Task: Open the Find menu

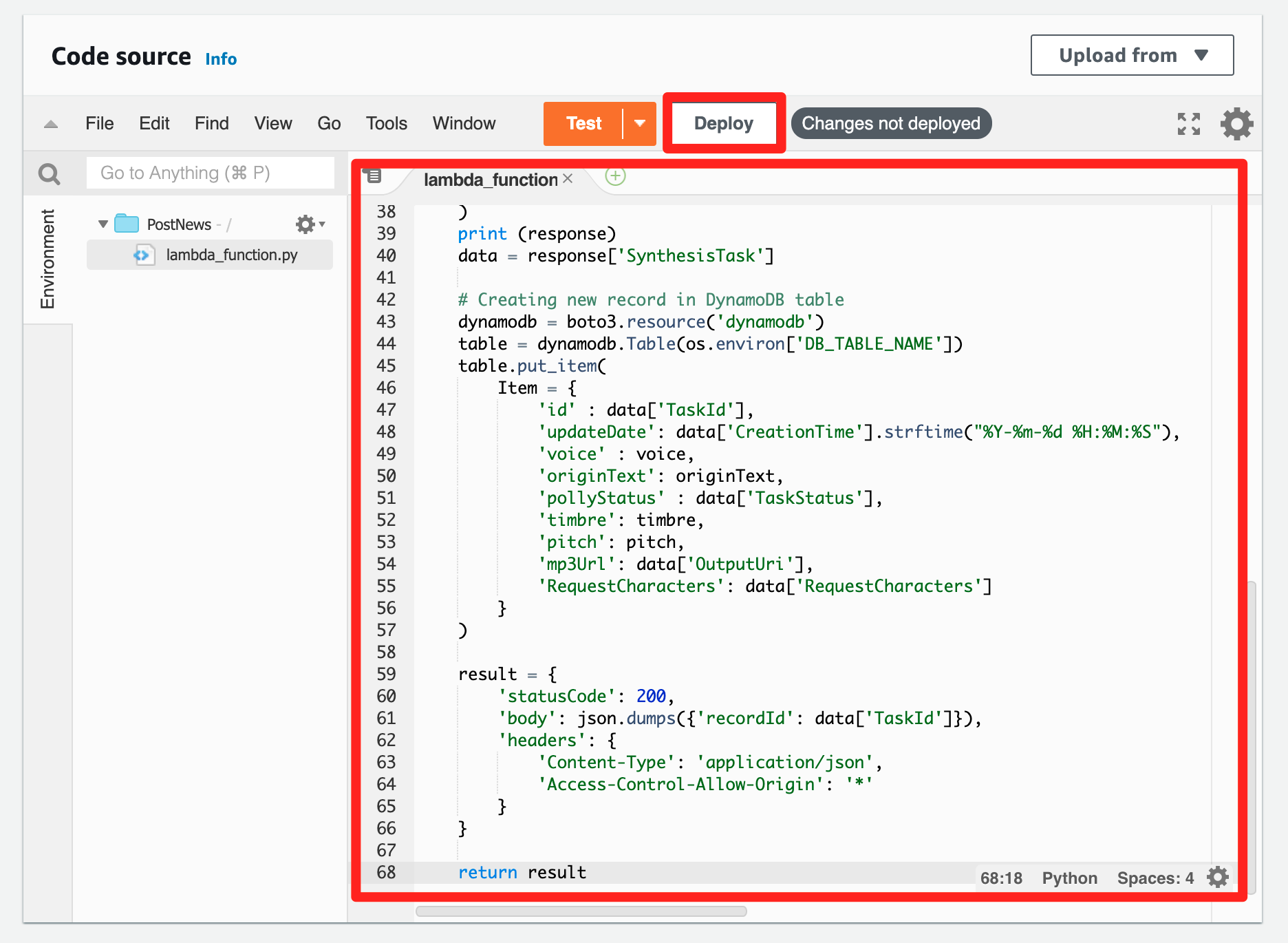Action: coord(212,123)
